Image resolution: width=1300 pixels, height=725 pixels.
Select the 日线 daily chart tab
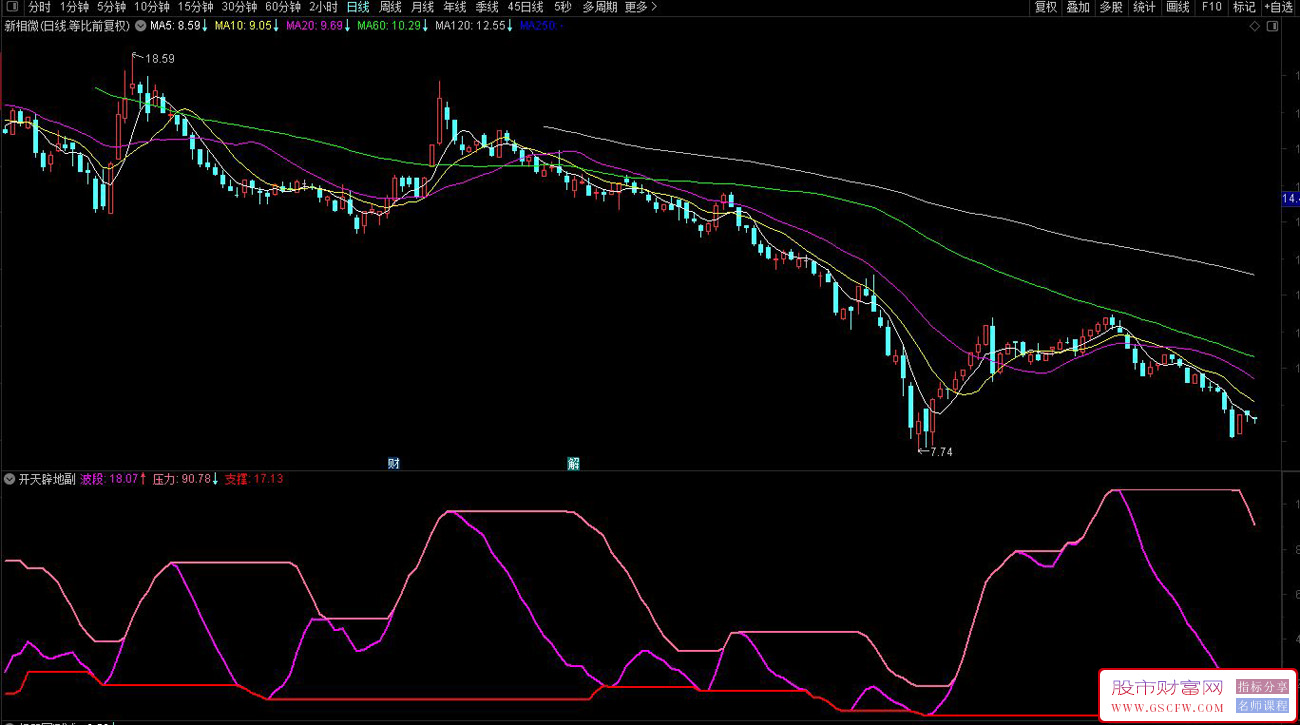click(x=358, y=7)
